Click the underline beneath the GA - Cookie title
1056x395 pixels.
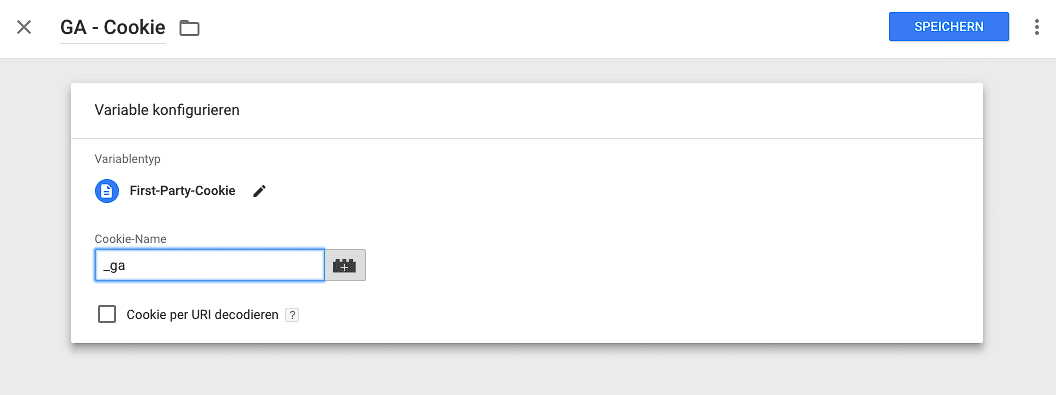[x=112, y=44]
